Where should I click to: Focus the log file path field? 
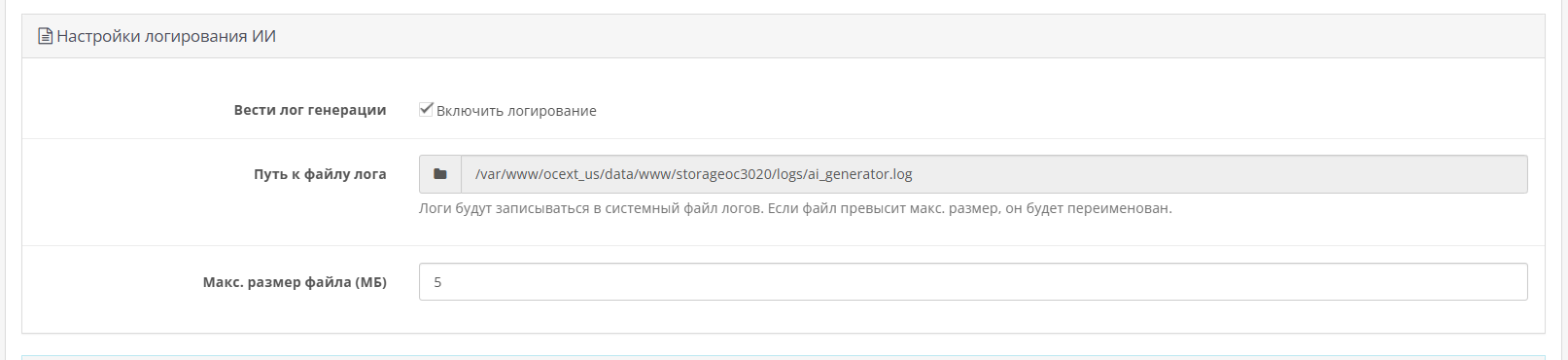[x=994, y=174]
